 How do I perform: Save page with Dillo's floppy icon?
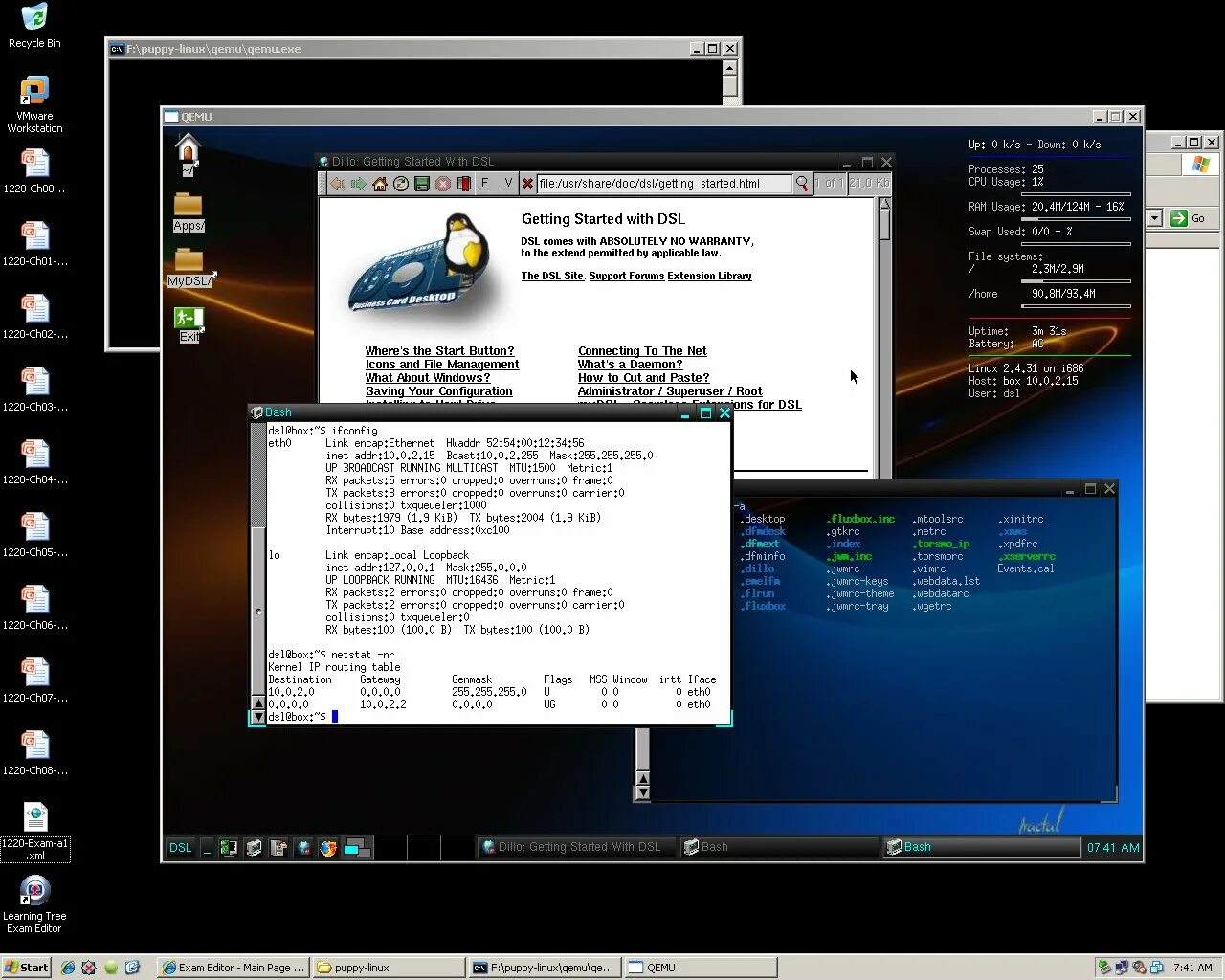422,184
